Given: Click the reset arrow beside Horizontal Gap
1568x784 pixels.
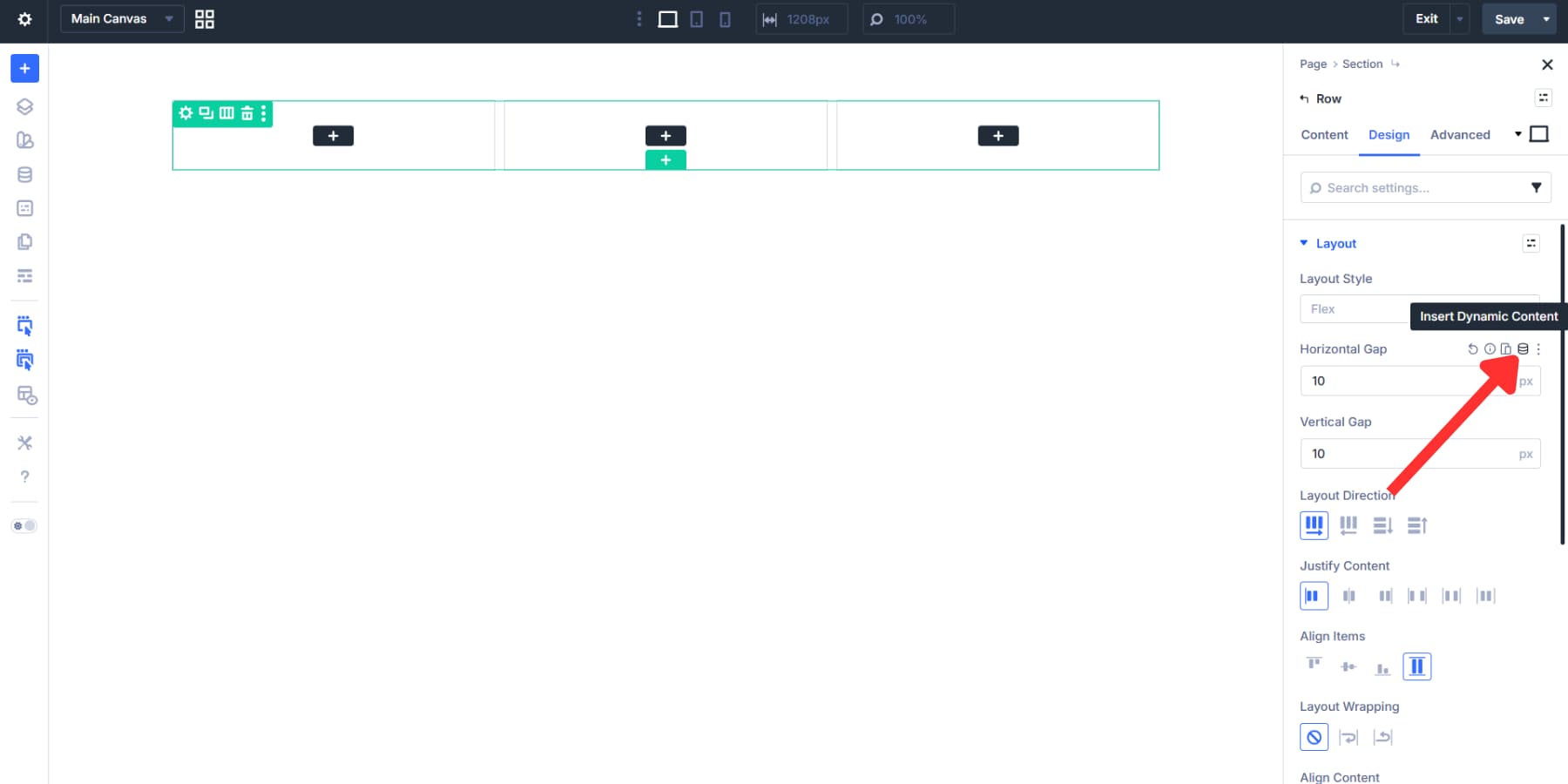Looking at the screenshot, I should pyautogui.click(x=1472, y=348).
